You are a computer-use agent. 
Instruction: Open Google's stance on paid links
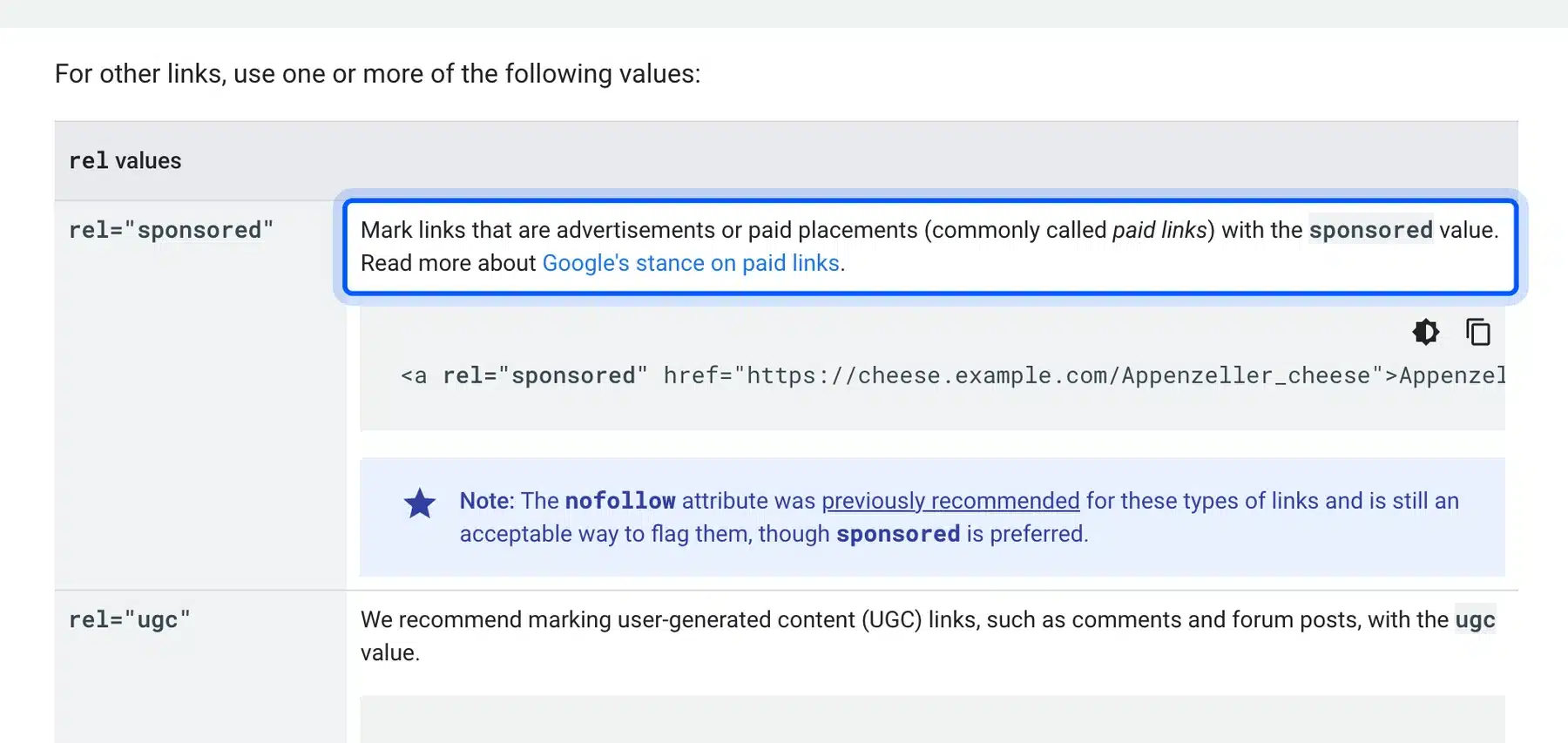point(691,263)
